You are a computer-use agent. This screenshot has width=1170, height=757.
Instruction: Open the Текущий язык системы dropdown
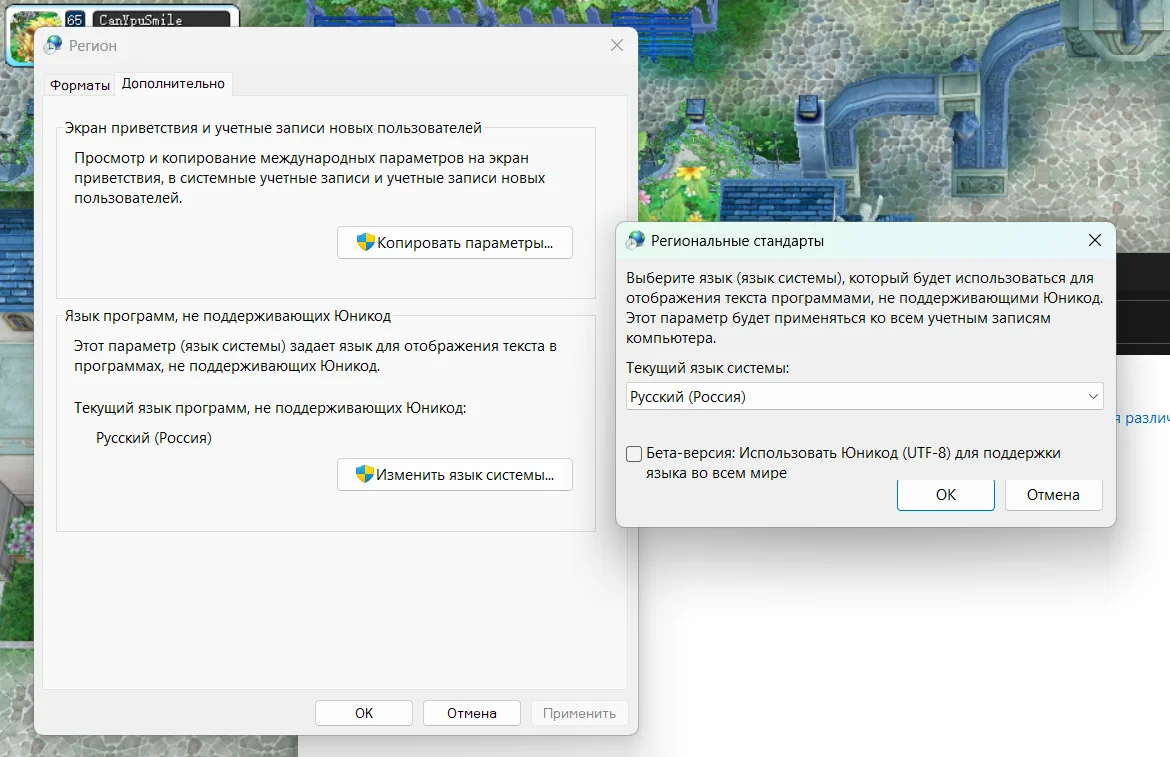click(x=864, y=396)
